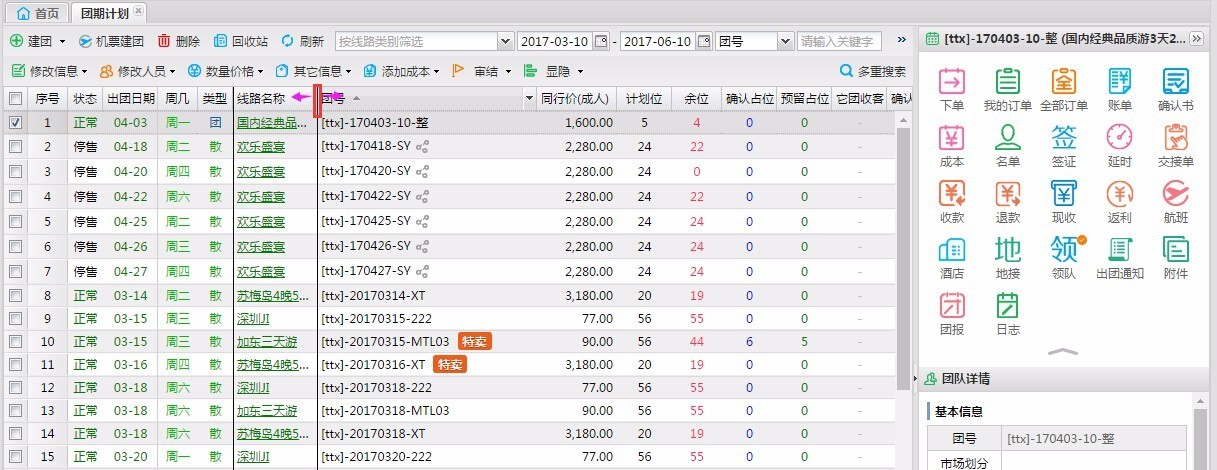Open the 领队 tour leader icon
The image size is (1217, 470).
click(x=1064, y=256)
